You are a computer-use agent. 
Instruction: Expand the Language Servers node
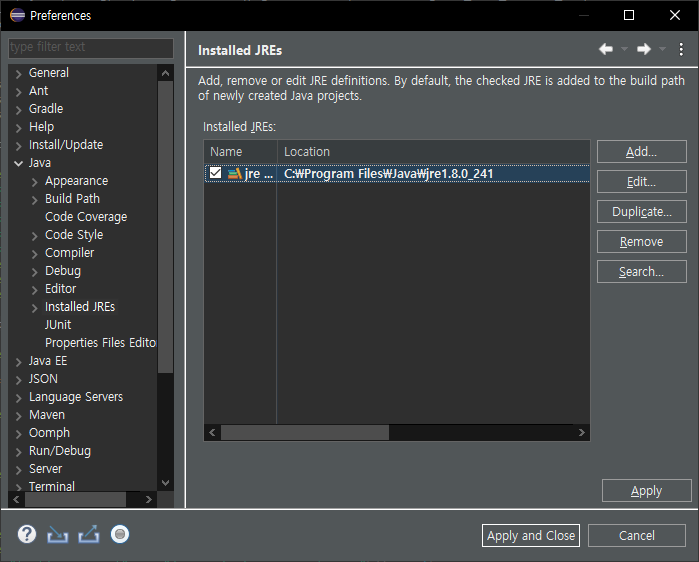coord(18,398)
